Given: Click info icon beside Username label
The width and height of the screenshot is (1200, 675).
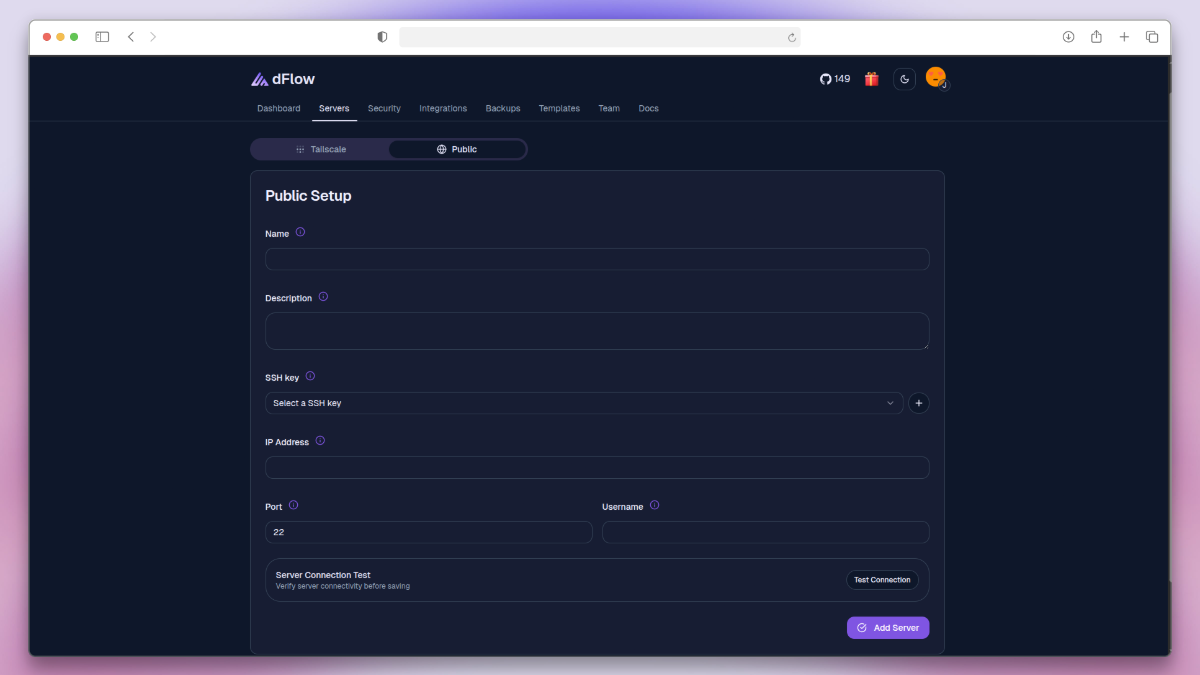Looking at the screenshot, I should pyautogui.click(x=654, y=505).
